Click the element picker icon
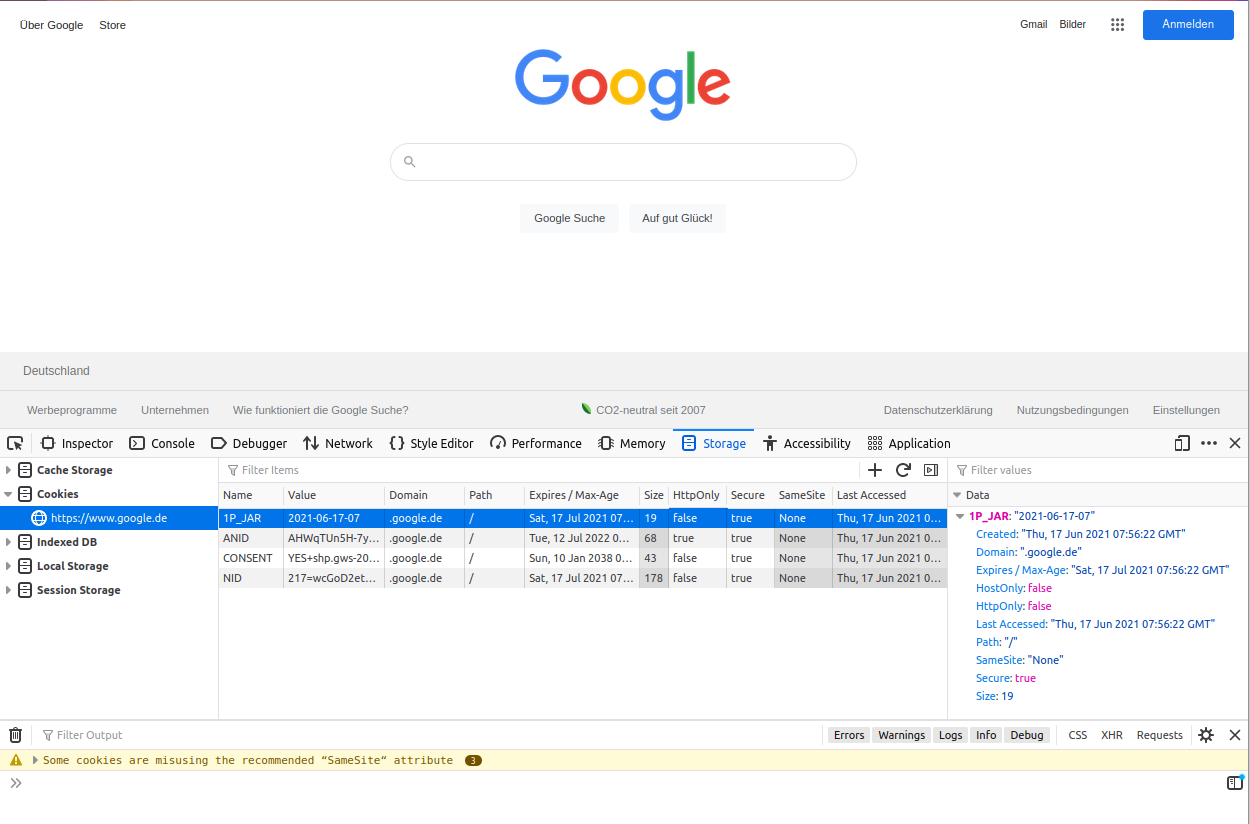1250x824 pixels. pos(15,443)
